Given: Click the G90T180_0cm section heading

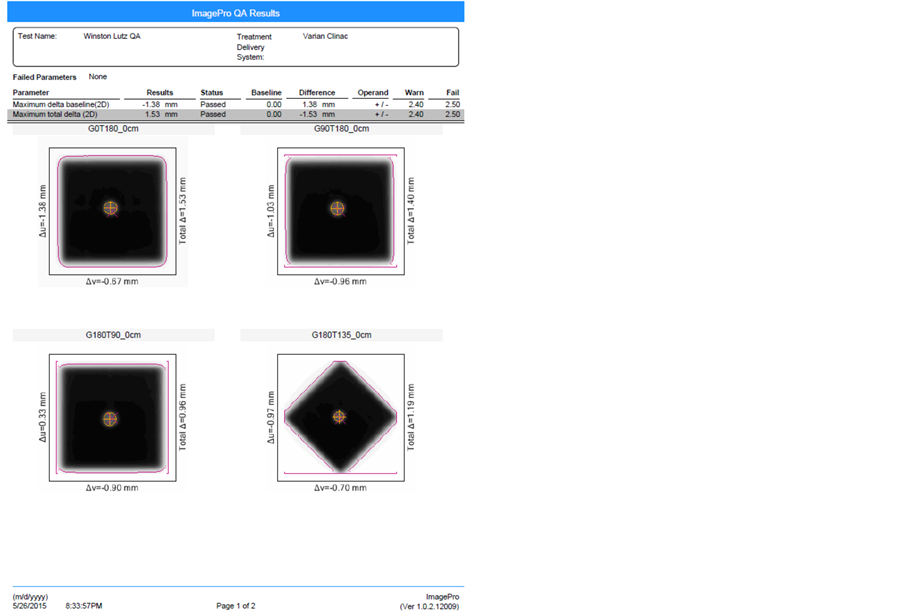Looking at the screenshot, I should coord(342,129).
